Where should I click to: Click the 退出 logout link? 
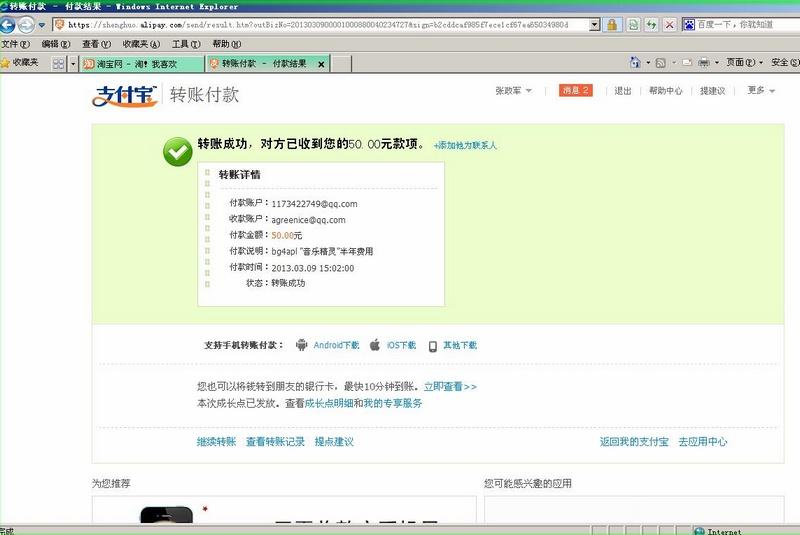pyautogui.click(x=622, y=91)
